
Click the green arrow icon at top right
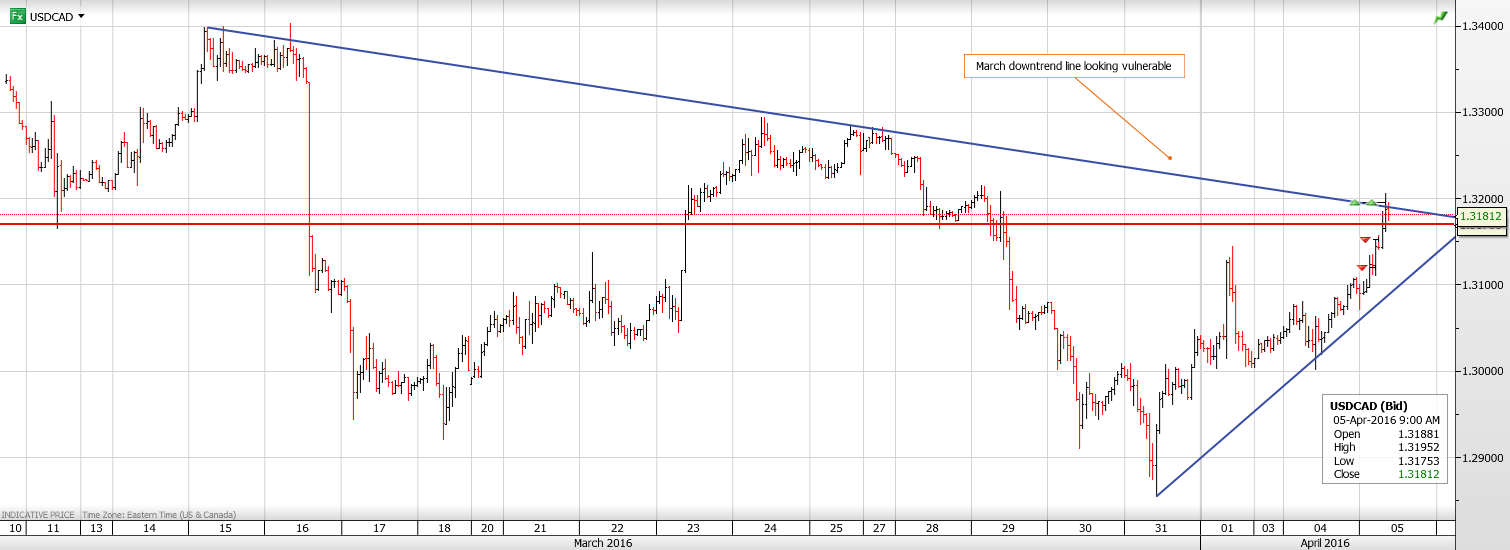pos(1441,17)
